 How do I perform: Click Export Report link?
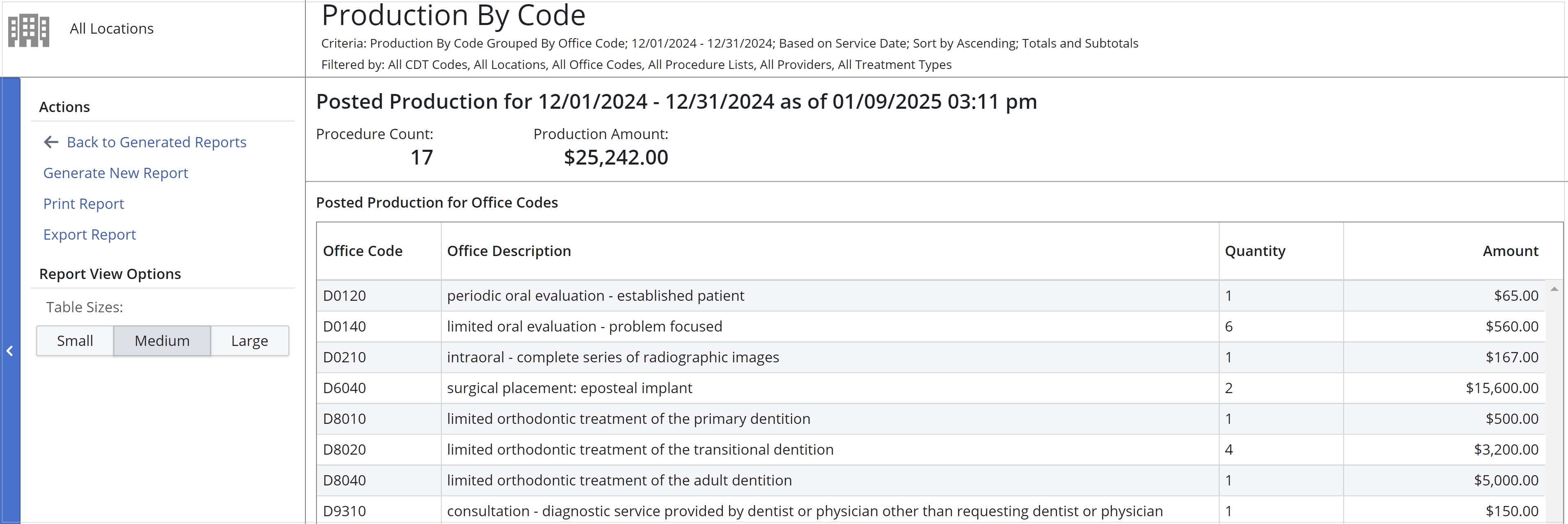tap(89, 235)
